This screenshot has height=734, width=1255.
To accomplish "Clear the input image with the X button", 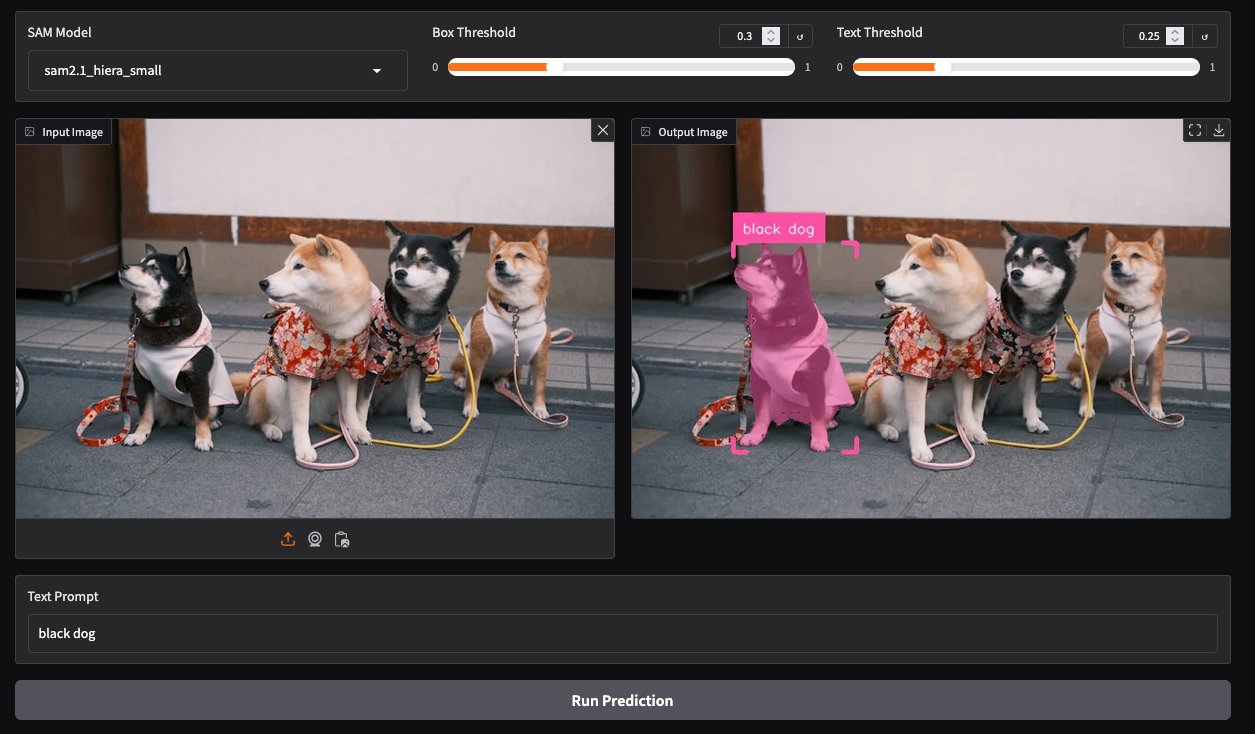I will coord(602,130).
